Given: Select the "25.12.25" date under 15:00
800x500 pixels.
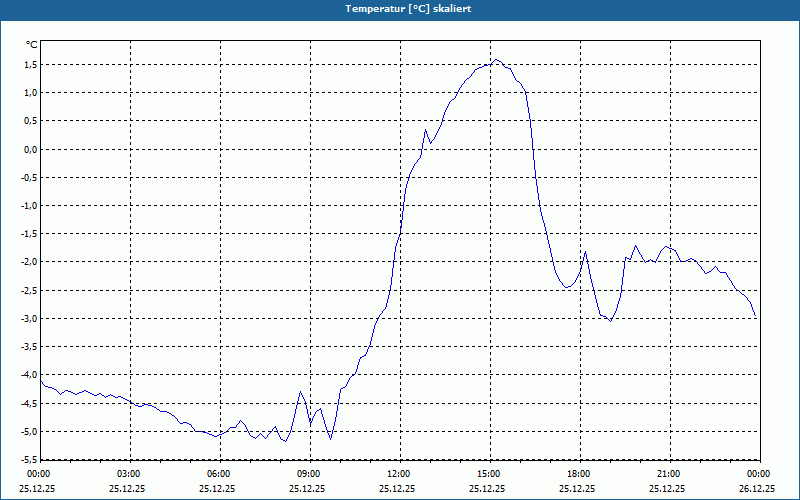Looking at the screenshot, I should coord(487,488).
